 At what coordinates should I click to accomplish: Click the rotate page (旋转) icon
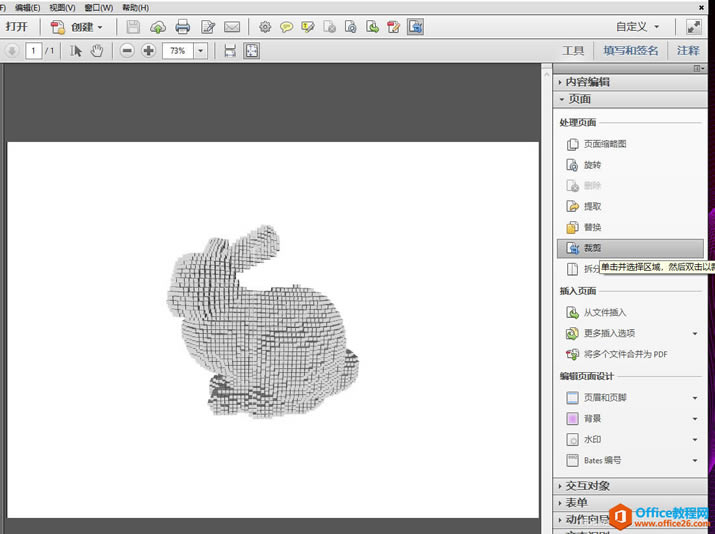tap(573, 165)
